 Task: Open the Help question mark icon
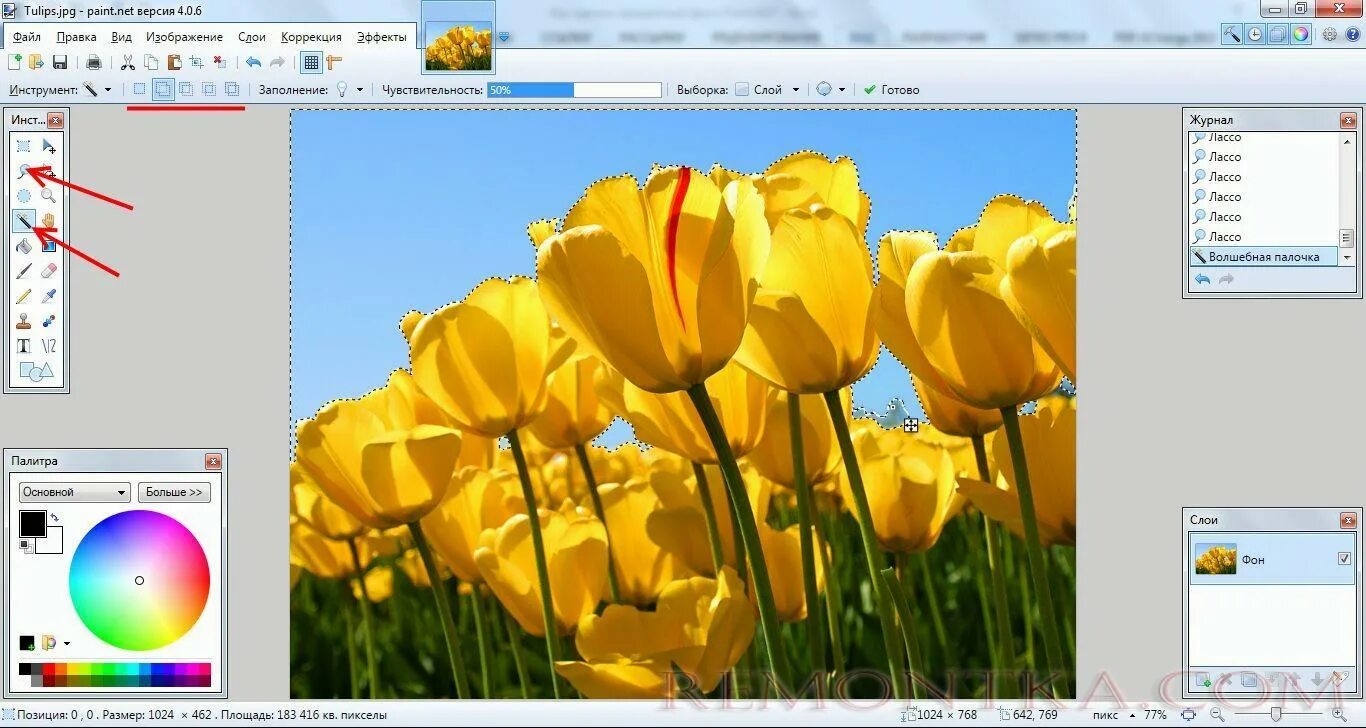(1352, 34)
